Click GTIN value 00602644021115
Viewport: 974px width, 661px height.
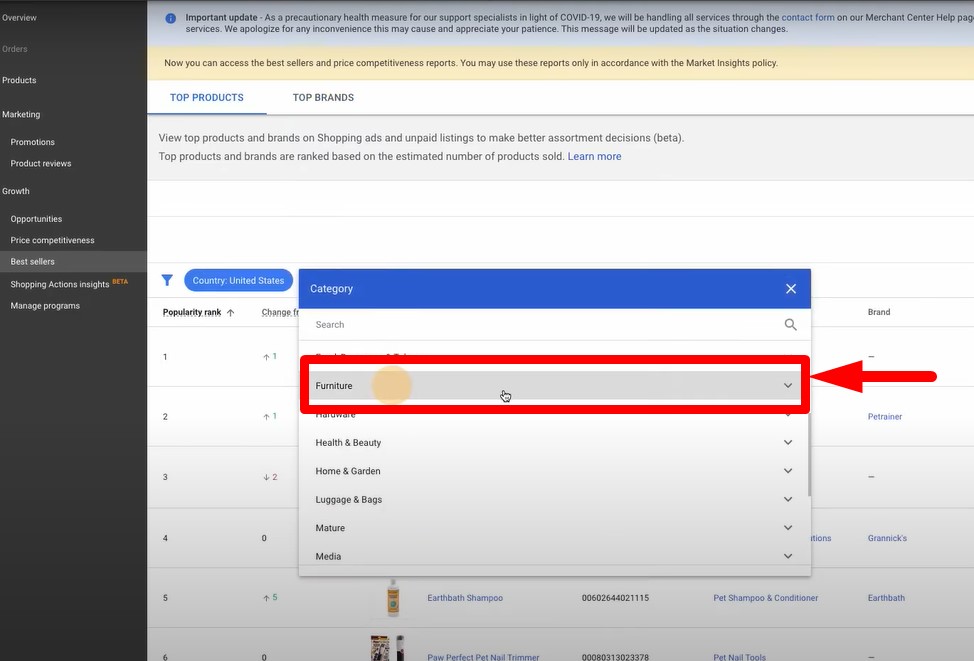[615, 598]
